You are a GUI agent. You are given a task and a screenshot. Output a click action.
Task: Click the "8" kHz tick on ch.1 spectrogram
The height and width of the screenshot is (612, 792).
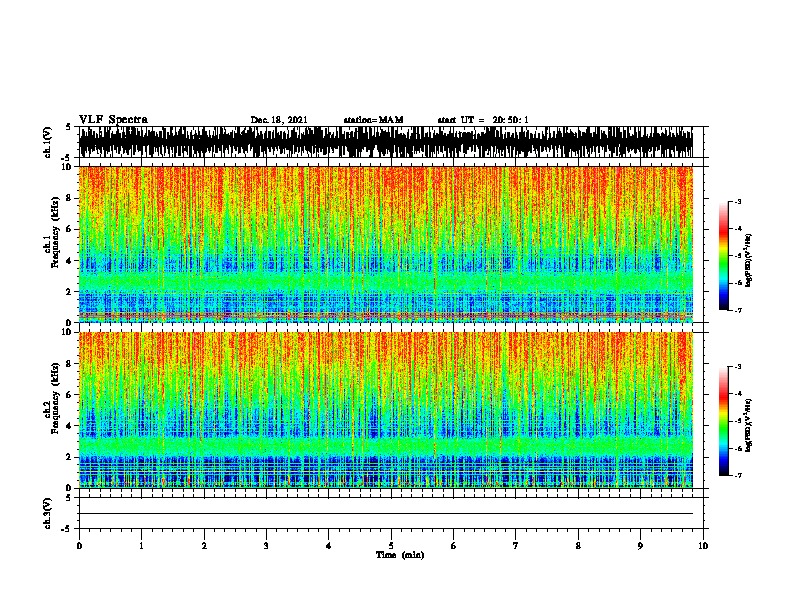click(x=70, y=198)
